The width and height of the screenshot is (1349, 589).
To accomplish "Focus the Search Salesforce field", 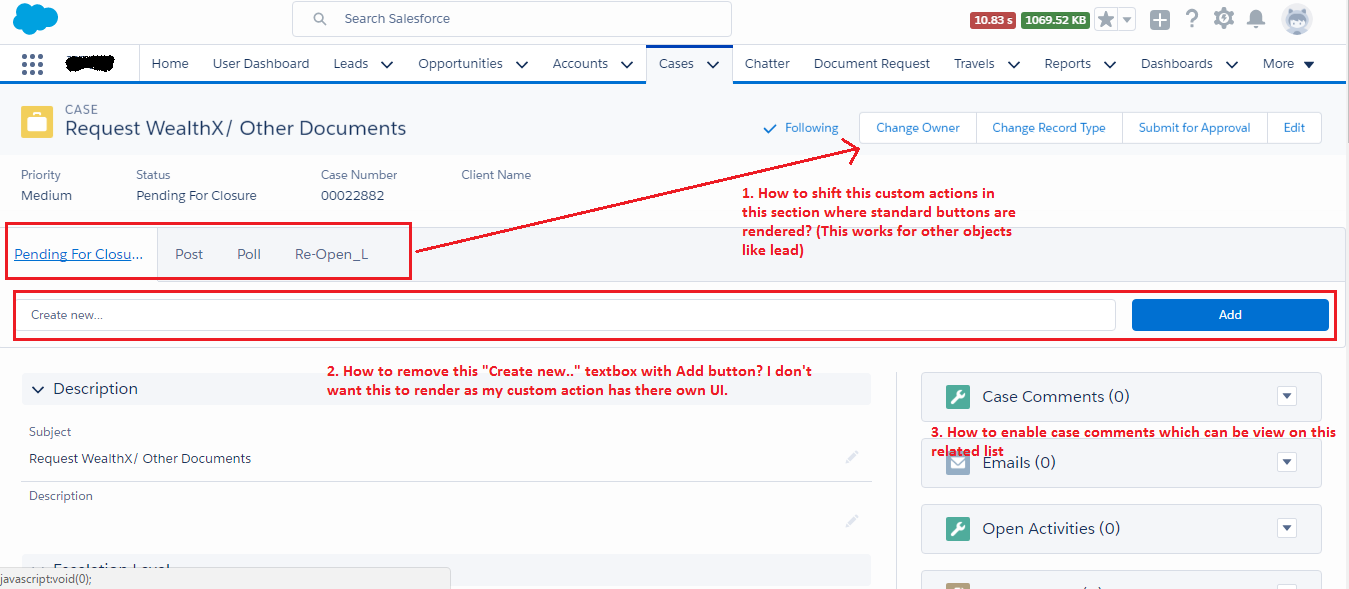I will tap(512, 19).
